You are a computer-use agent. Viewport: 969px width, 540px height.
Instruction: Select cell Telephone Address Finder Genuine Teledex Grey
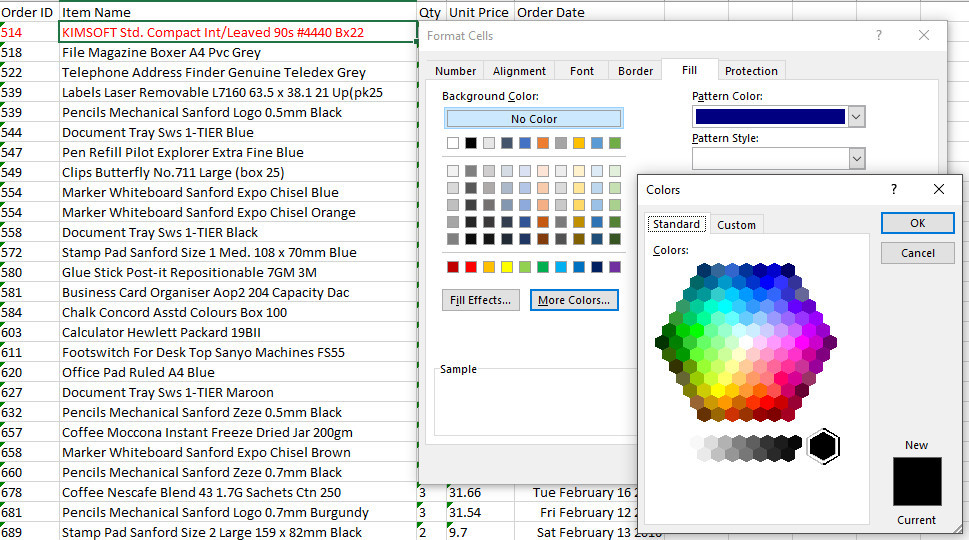coord(238,72)
